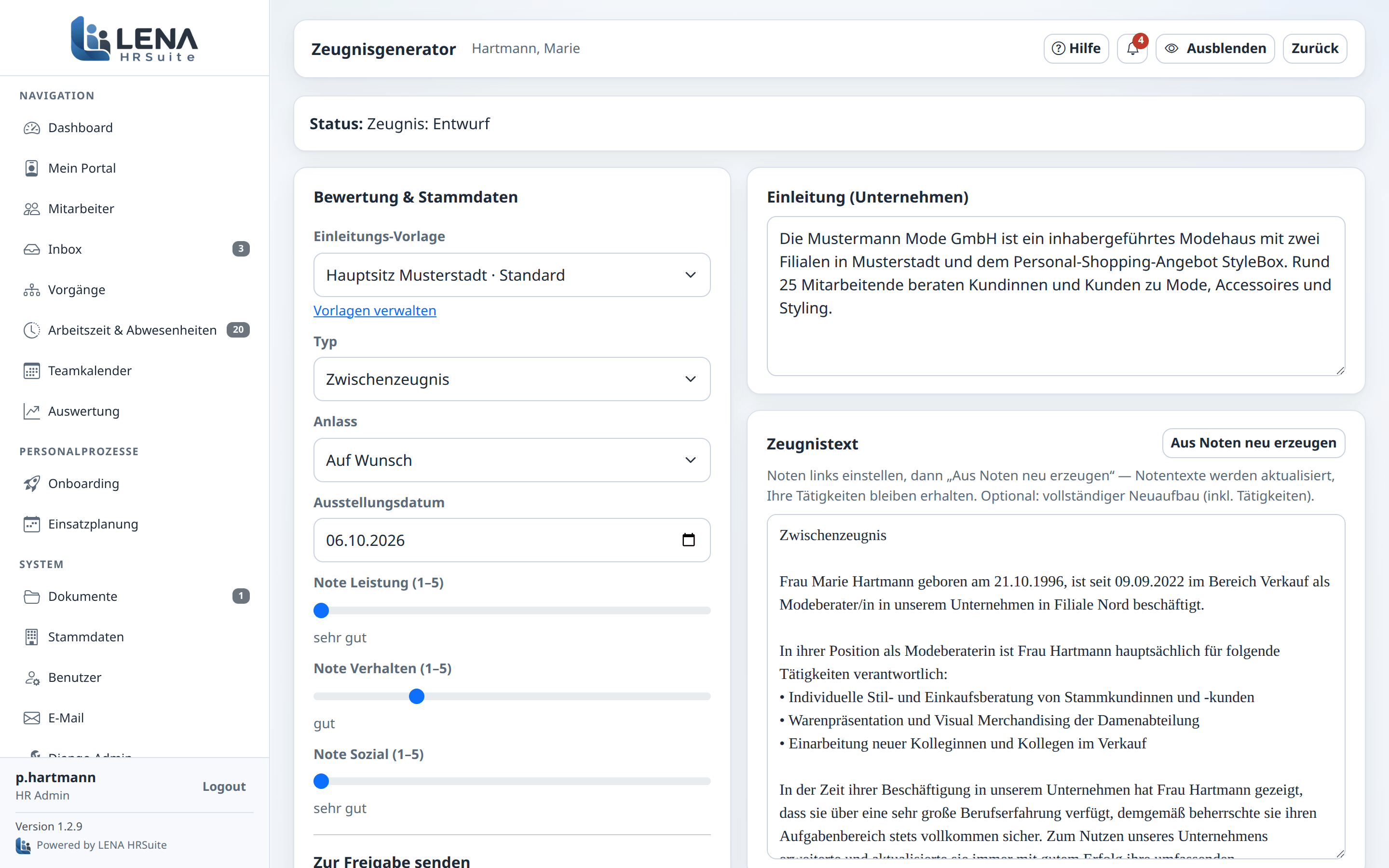Toggle Ausblenden visibility button
This screenshot has width=1389, height=868.
(1215, 49)
